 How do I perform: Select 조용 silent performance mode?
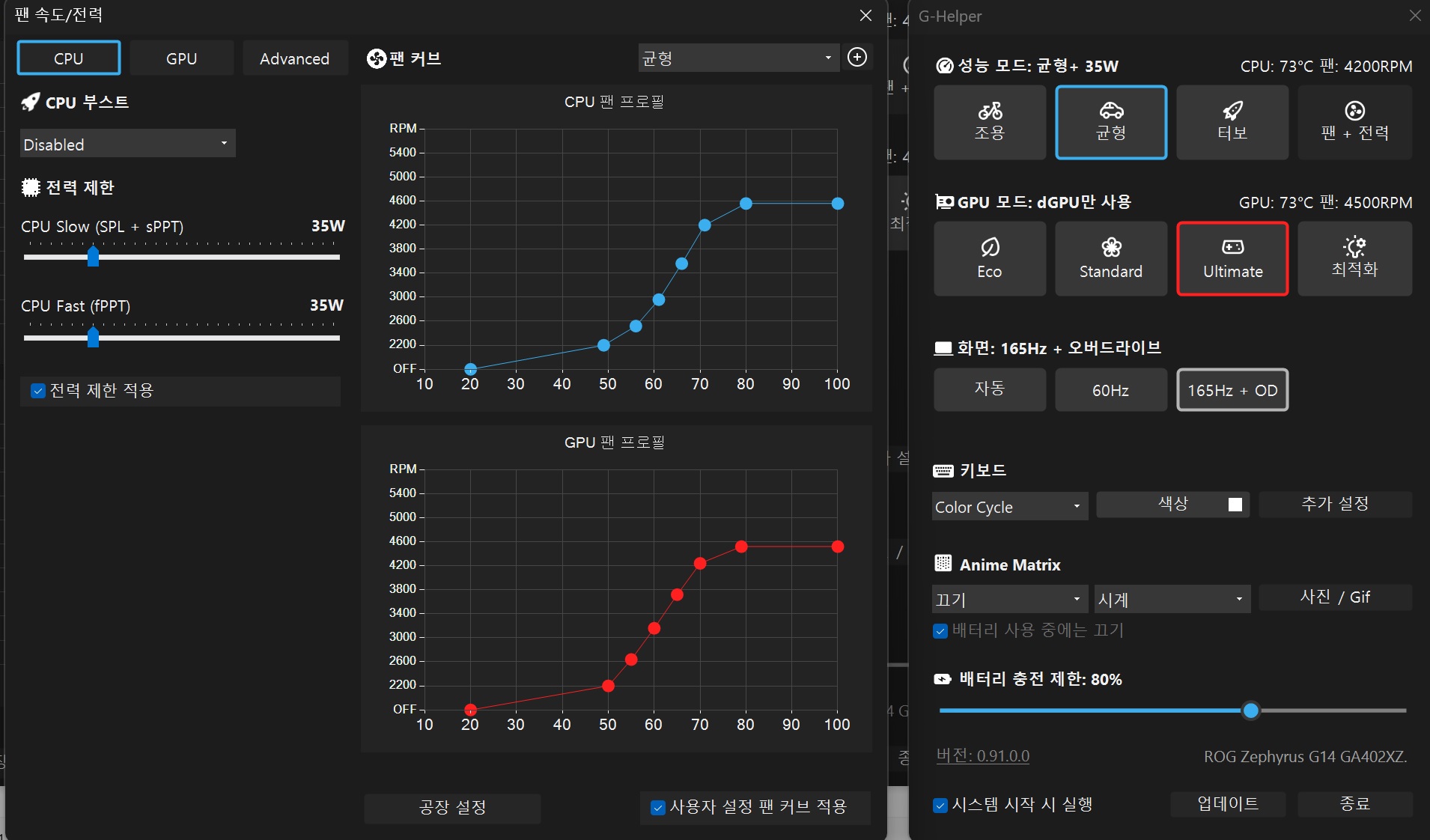[989, 122]
